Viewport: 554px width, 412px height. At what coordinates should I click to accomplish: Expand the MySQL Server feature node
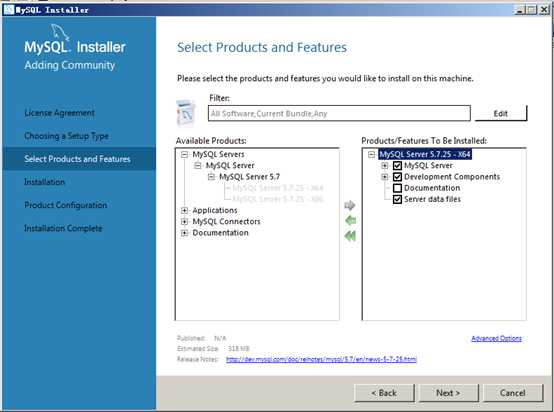[x=384, y=166]
